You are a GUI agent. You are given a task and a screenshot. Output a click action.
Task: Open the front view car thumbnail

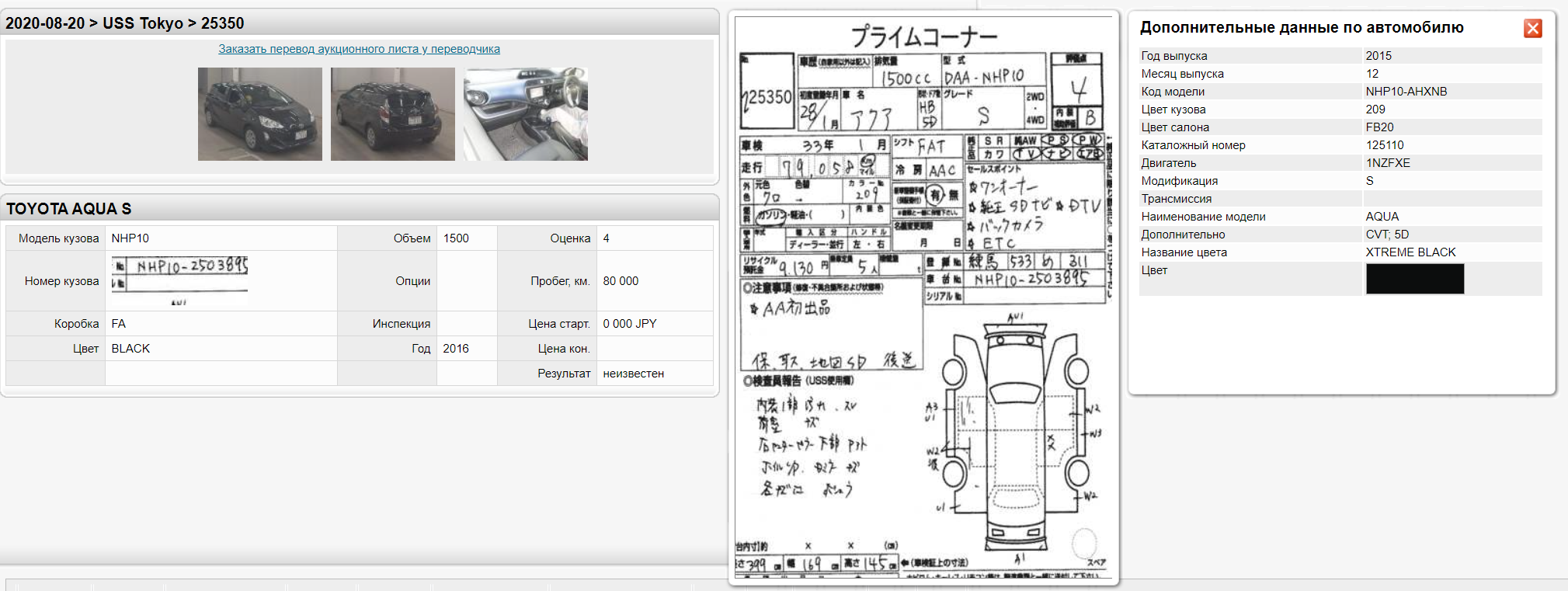[260, 114]
